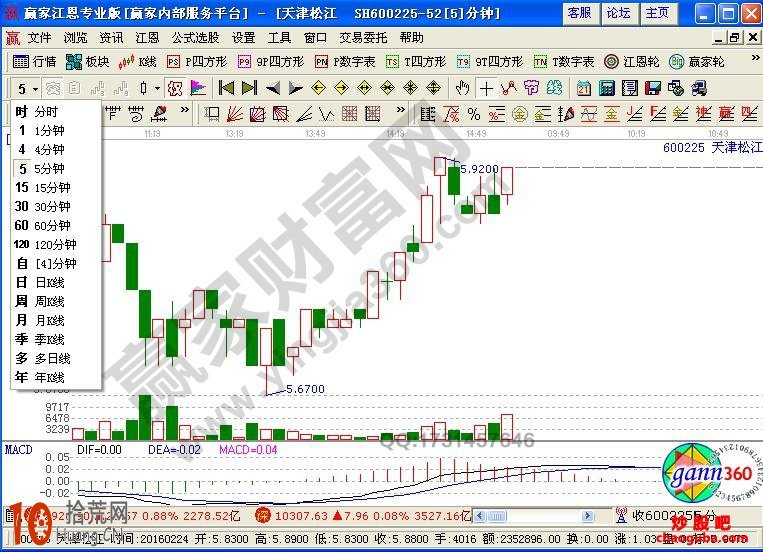Expand the top toolbar overflow chevron
Screen dimensions: 763x552
(755, 58)
